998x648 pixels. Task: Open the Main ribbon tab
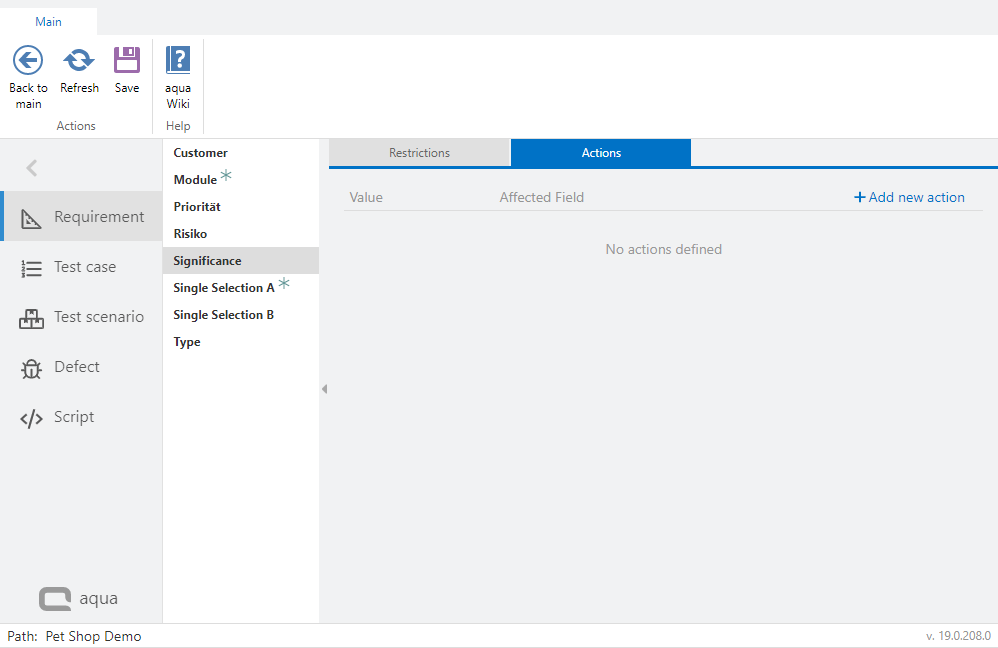[48, 22]
